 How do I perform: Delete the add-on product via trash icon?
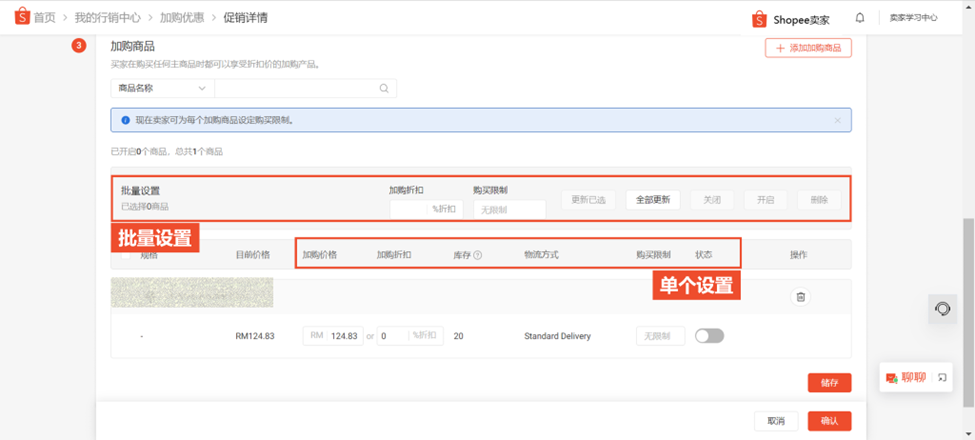[x=800, y=296]
